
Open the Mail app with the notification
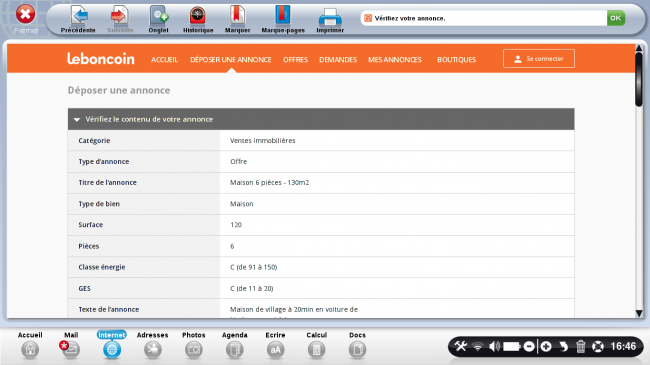[71, 345]
